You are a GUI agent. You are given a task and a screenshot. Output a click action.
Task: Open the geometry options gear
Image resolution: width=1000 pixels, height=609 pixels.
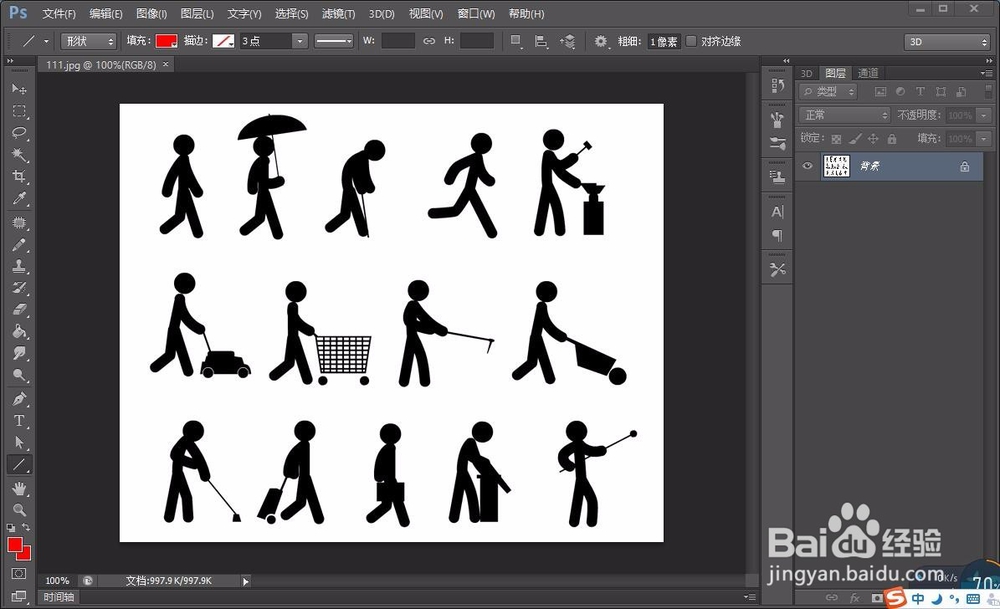click(x=601, y=41)
